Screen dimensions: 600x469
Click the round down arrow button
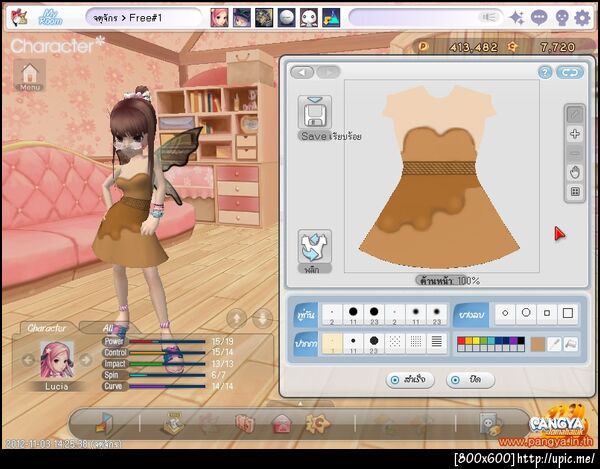263,318
